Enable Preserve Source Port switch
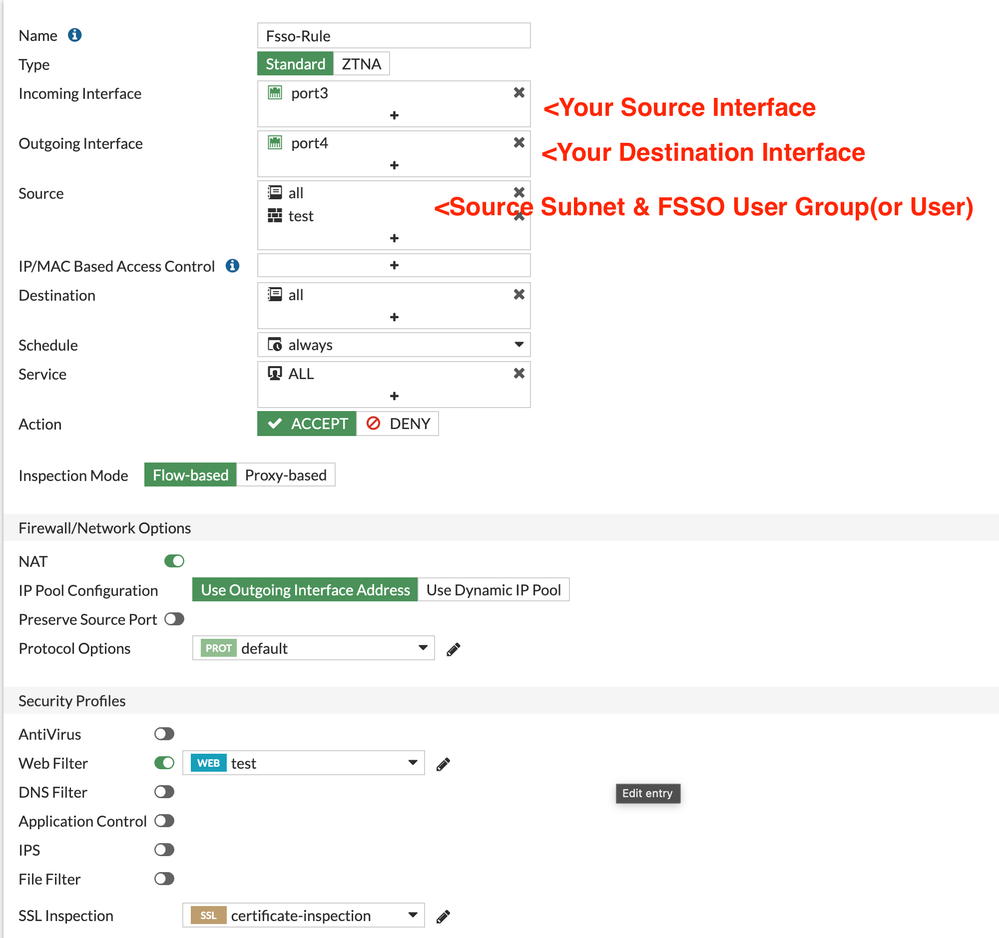The height and width of the screenshot is (938, 999). coord(174,619)
